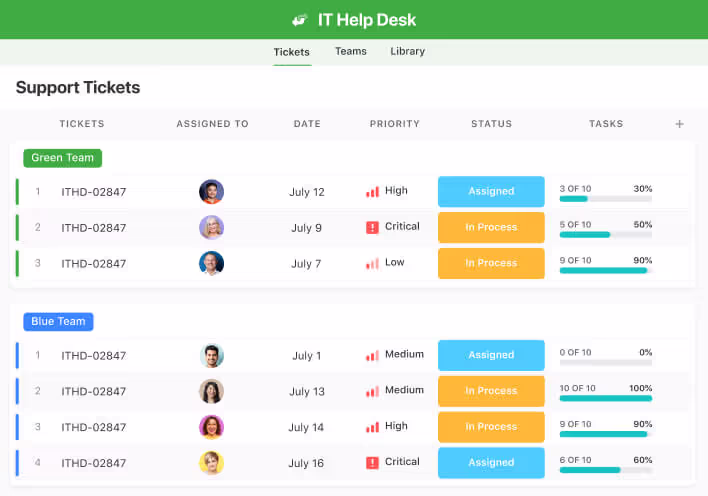Viewport: 708px width, 496px height.
Task: Click assignee avatar for July 12 ticket
Action: (211, 192)
